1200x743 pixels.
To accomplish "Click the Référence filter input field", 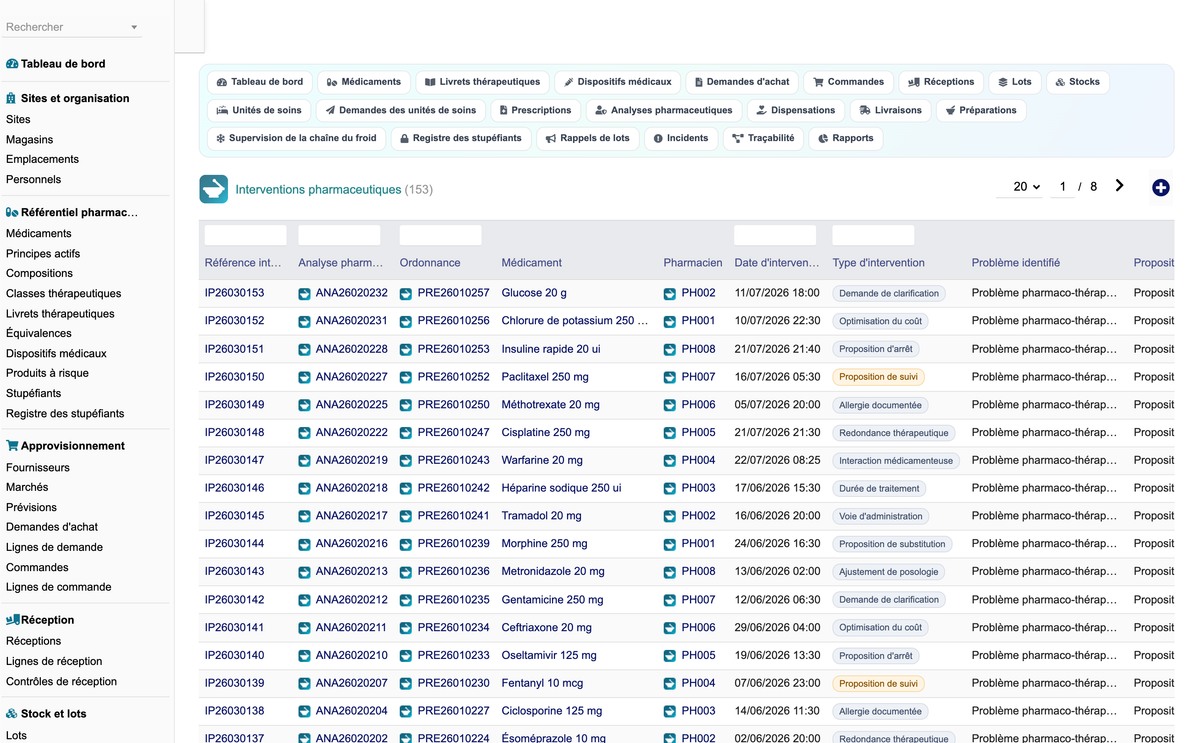I will tap(245, 235).
